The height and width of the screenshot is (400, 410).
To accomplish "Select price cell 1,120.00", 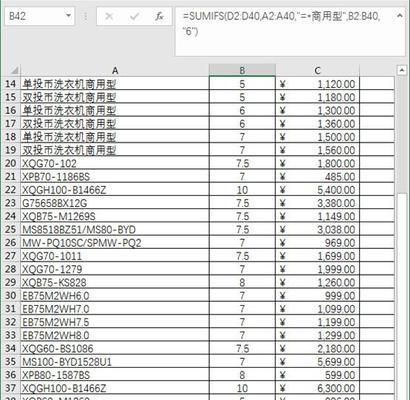I will pos(318,84).
